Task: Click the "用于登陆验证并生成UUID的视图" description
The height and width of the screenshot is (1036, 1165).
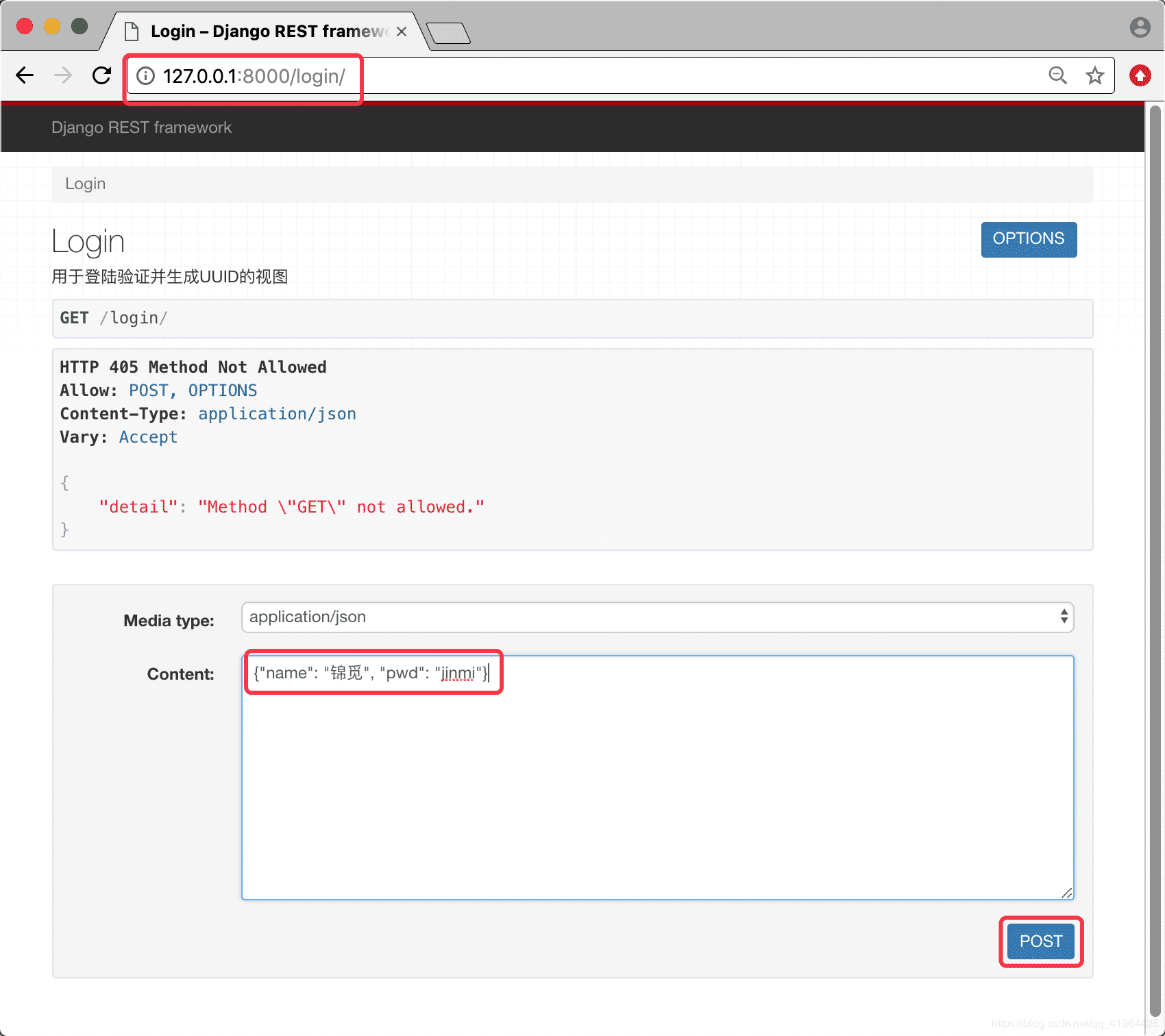Action: [x=170, y=277]
